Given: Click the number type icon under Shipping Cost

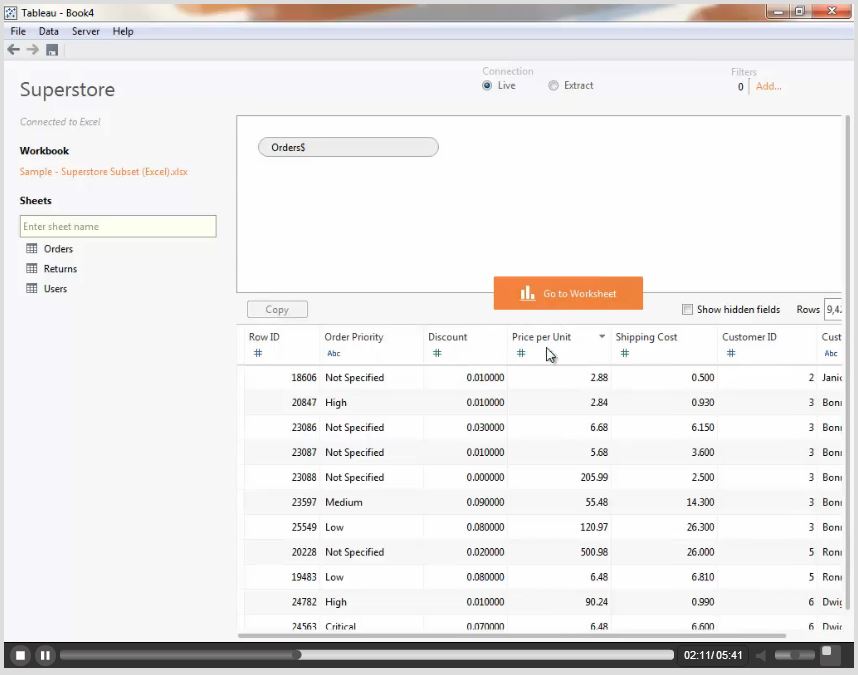Looking at the screenshot, I should pyautogui.click(x=624, y=353).
